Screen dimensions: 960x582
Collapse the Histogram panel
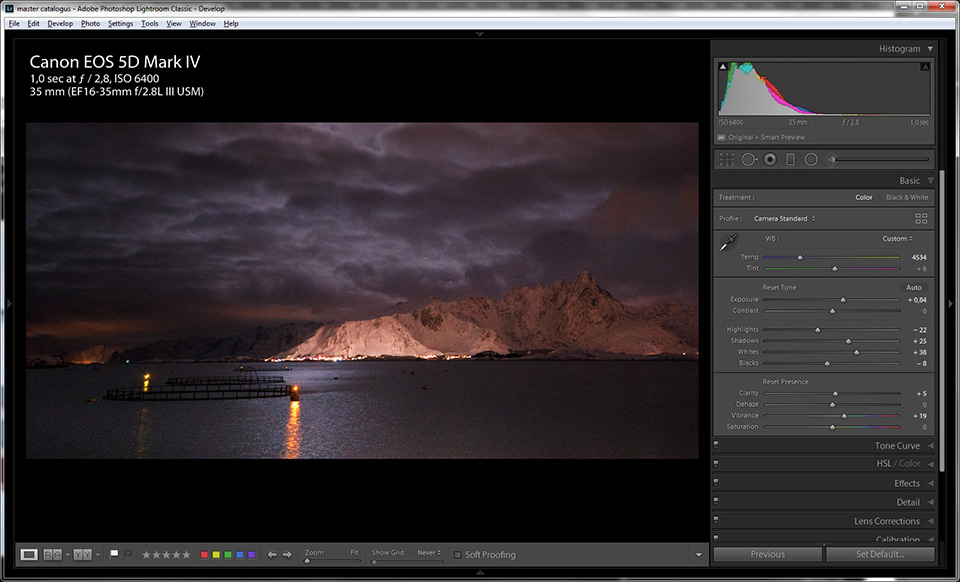tap(930, 49)
